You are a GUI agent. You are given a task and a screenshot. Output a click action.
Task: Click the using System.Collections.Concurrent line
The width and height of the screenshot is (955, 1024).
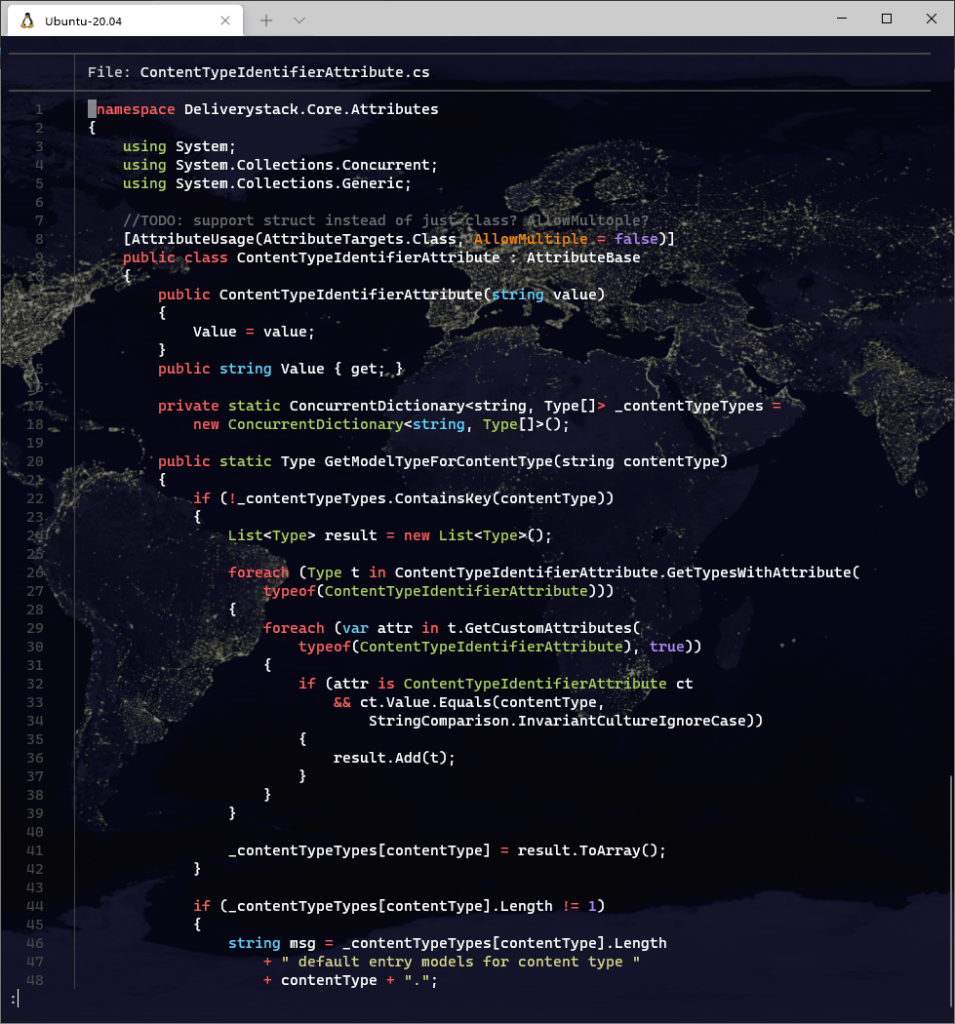(x=280, y=165)
